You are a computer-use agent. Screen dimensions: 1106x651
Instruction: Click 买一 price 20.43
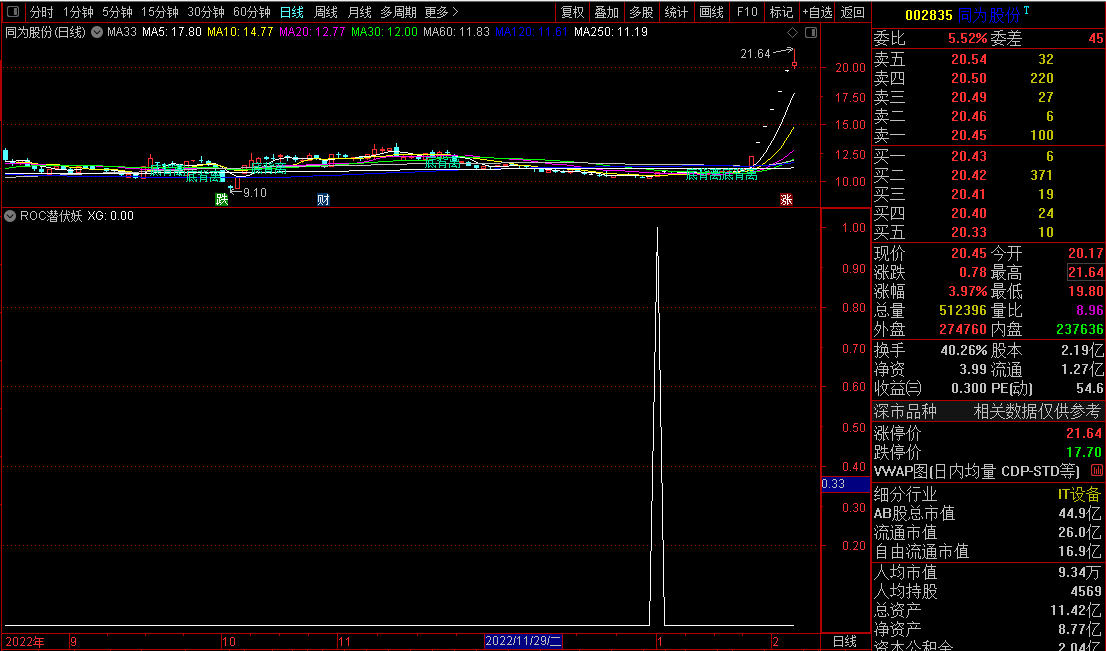pos(968,156)
